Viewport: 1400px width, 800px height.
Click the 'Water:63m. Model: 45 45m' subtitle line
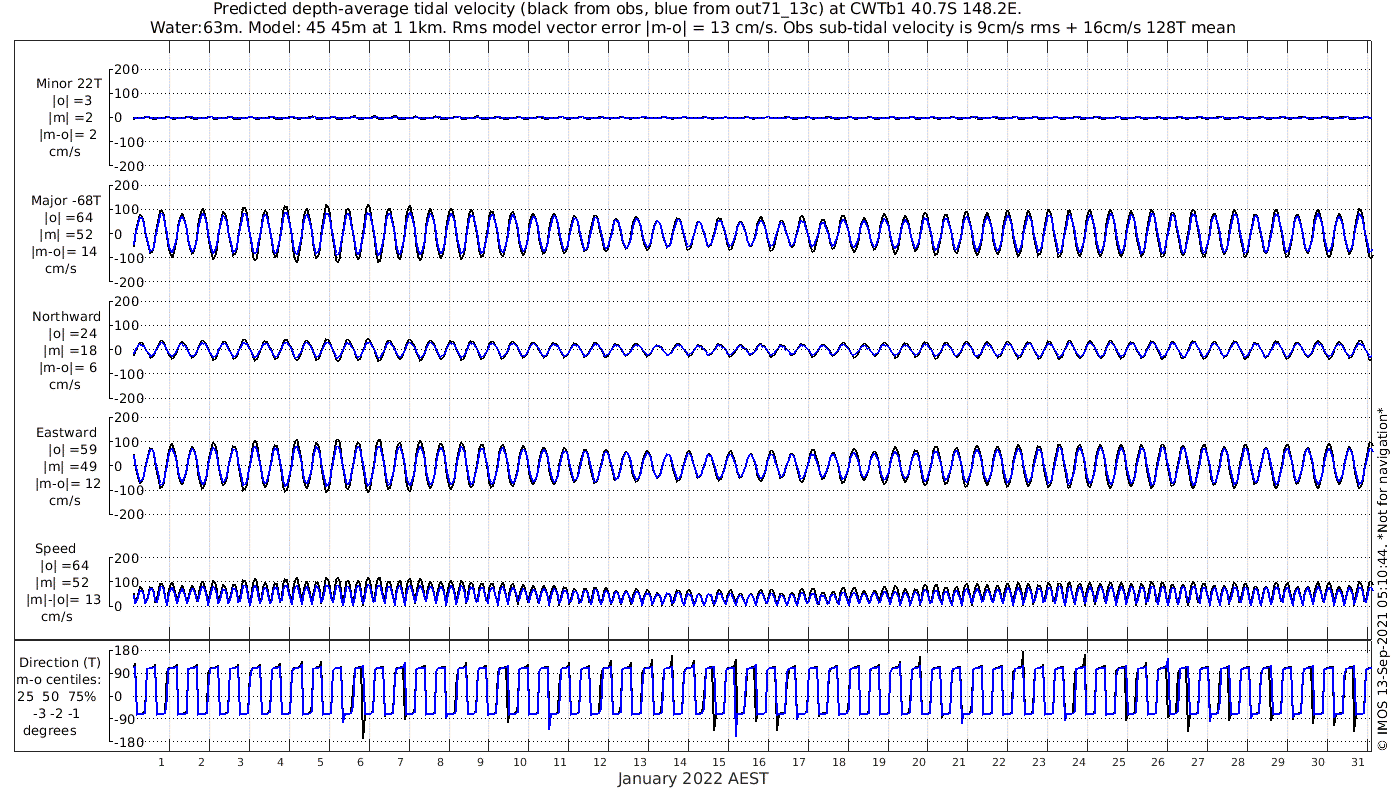pyautogui.click(x=693, y=27)
